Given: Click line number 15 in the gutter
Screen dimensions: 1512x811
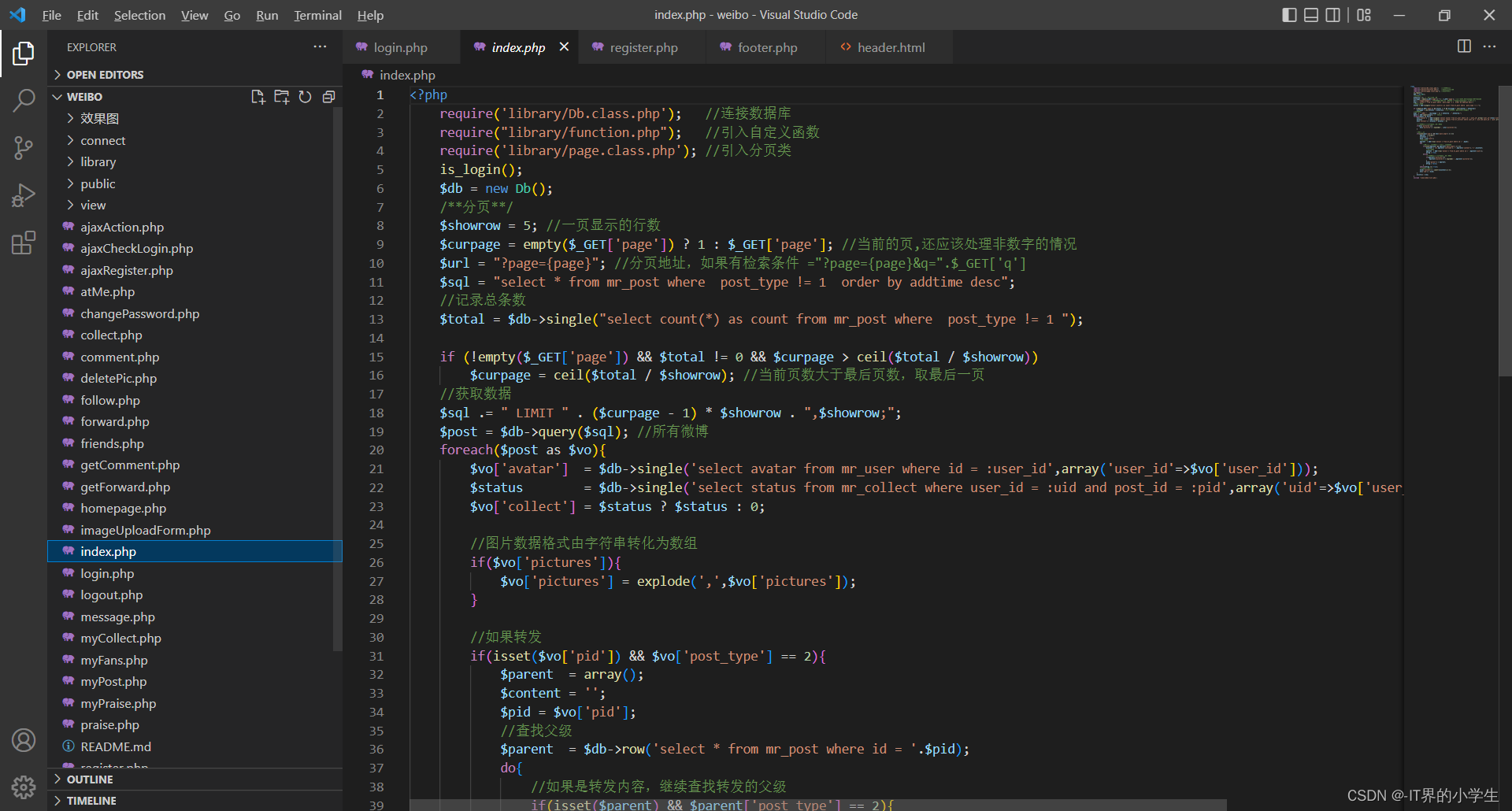Looking at the screenshot, I should (376, 357).
